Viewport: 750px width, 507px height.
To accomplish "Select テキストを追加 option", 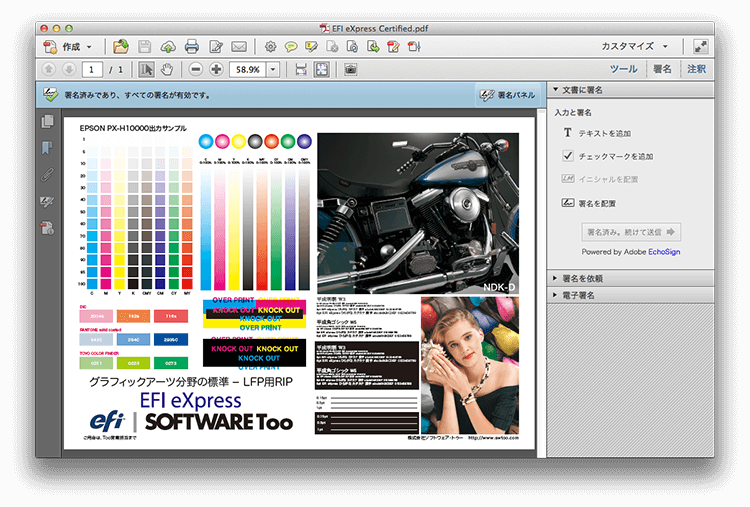I will coord(596,133).
